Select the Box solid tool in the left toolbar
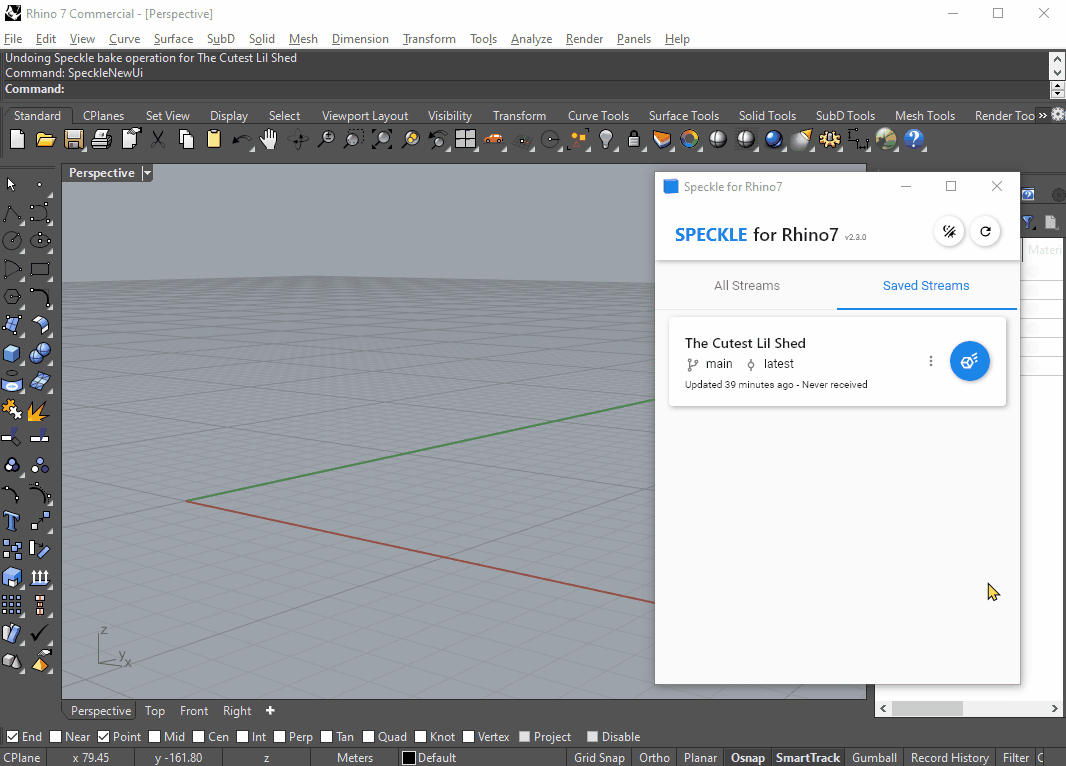Image resolution: width=1066 pixels, height=766 pixels. coord(12,353)
